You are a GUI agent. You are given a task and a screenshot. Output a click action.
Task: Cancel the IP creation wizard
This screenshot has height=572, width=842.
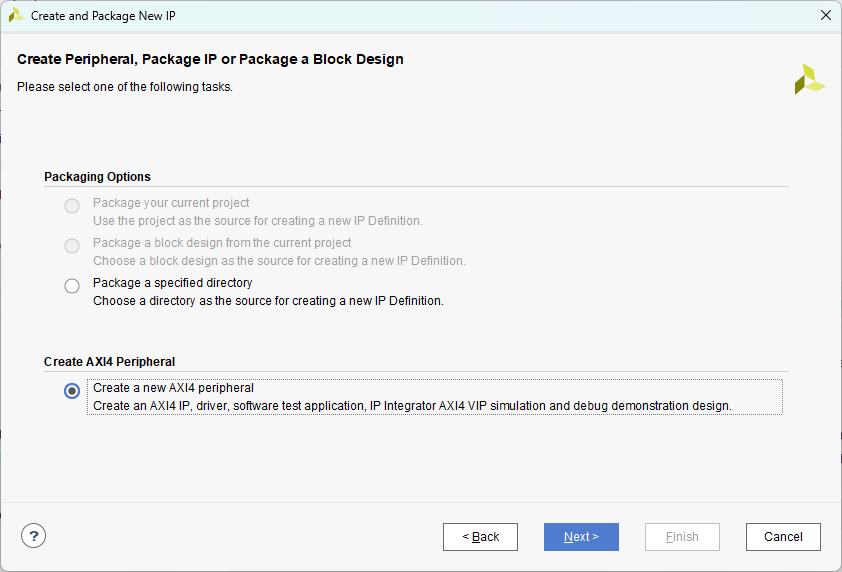point(783,537)
